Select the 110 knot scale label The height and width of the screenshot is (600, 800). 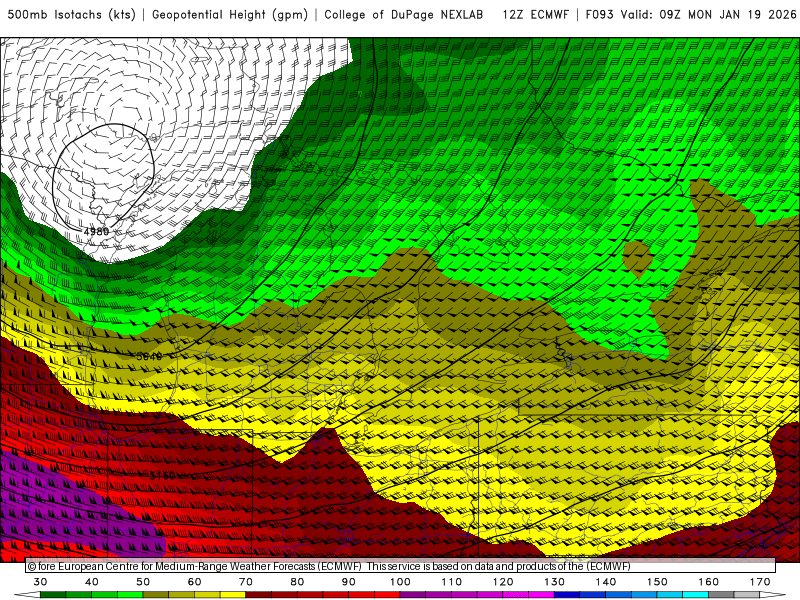coord(452,582)
